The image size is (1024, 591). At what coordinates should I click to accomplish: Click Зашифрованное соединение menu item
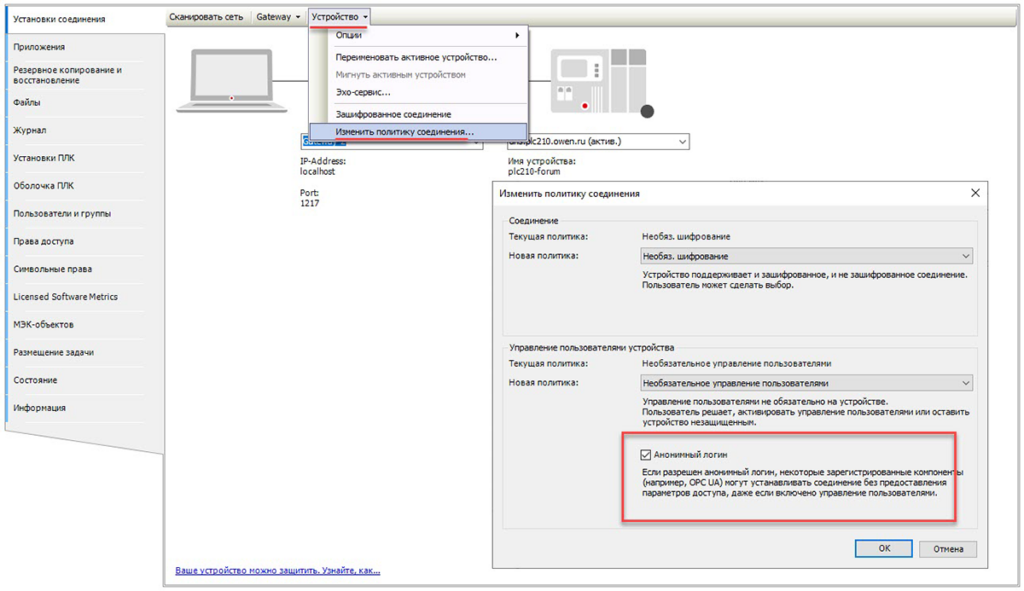coord(393,115)
